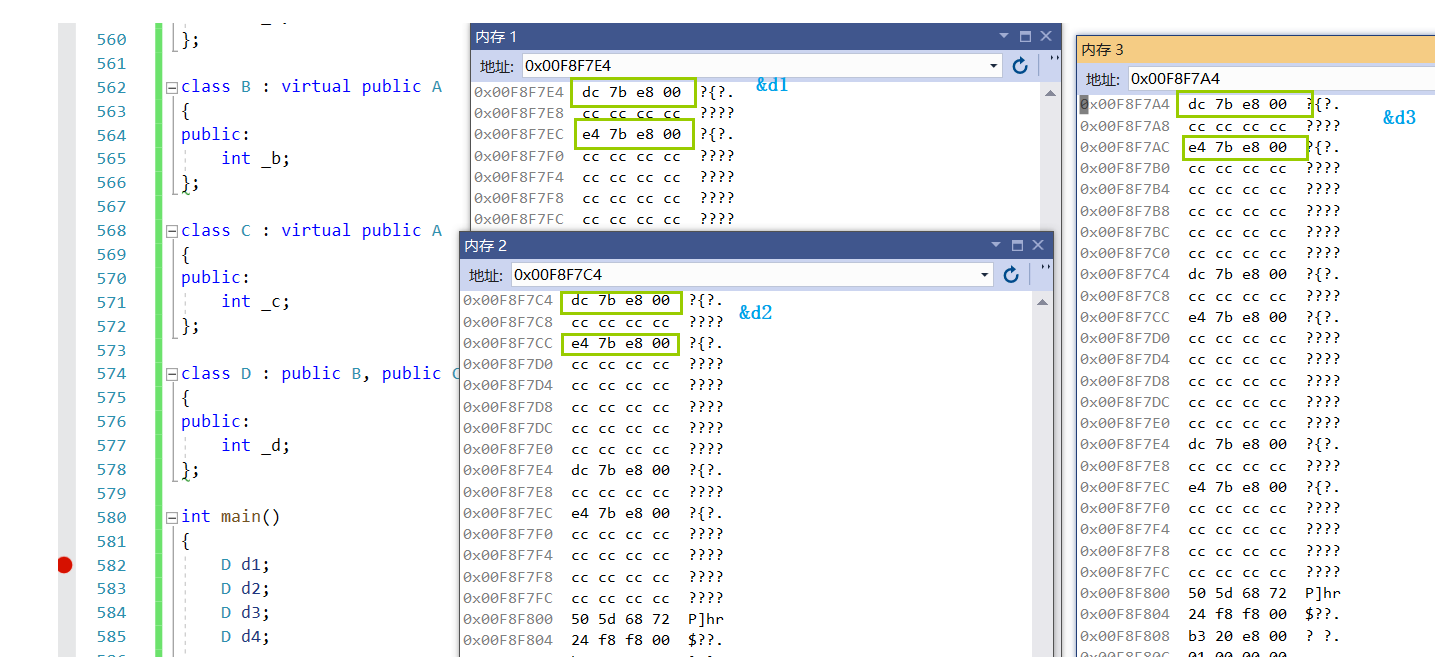Screen dimensions: 1436x661
Task: Open window position menu of 内存 2
Action: [996, 245]
